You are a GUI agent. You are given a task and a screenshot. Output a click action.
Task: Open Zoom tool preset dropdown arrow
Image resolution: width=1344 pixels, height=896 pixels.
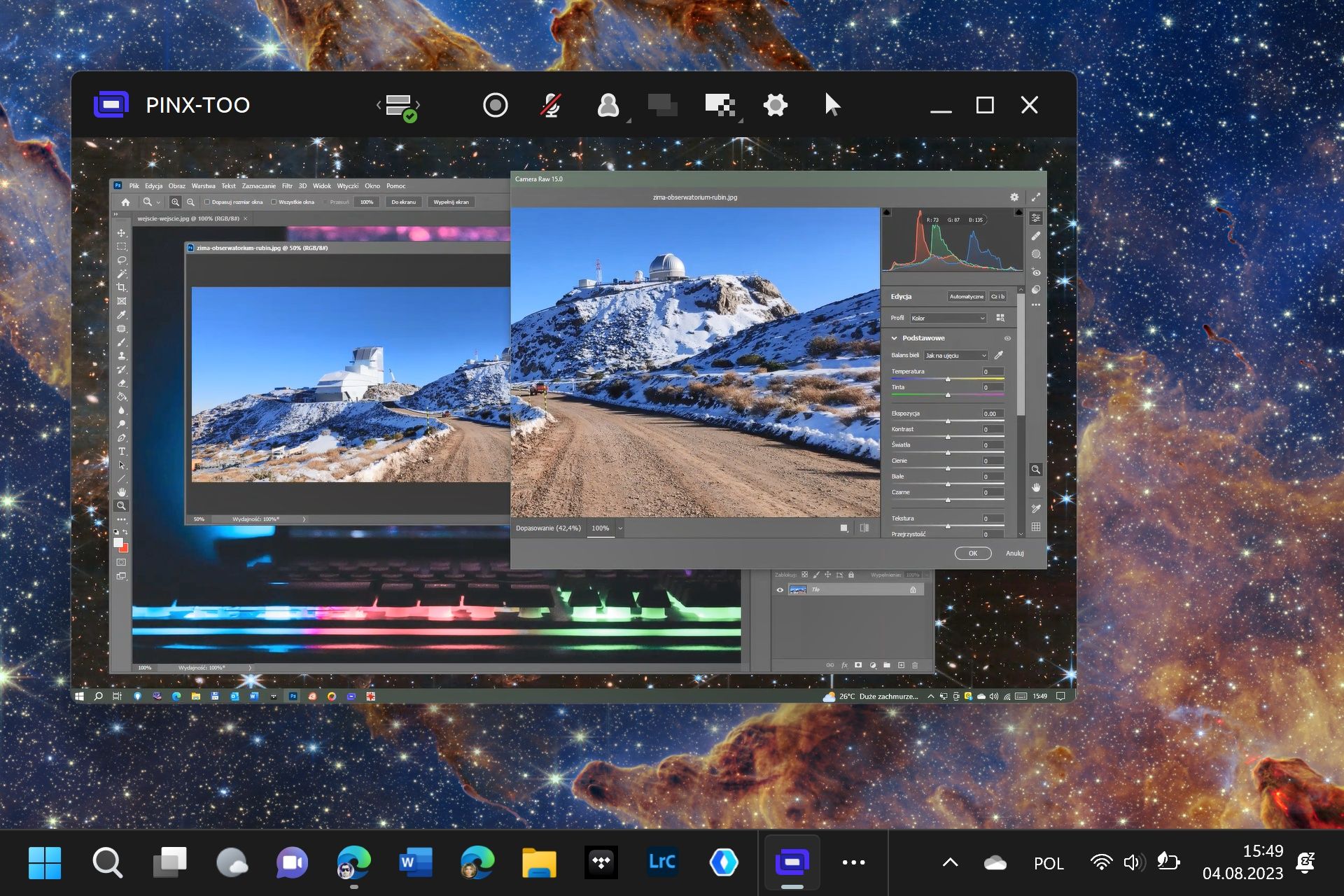click(x=159, y=202)
